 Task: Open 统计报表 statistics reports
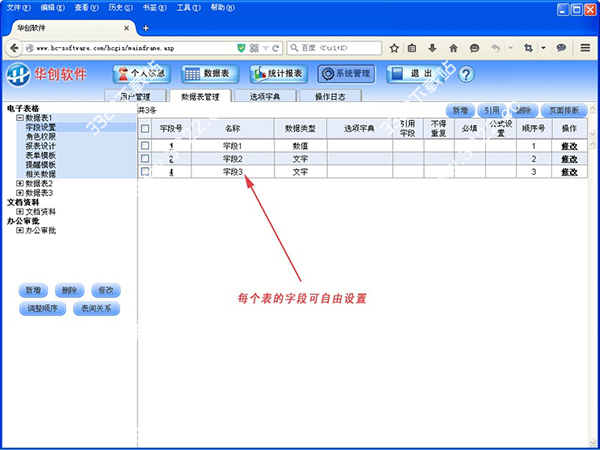coord(279,74)
